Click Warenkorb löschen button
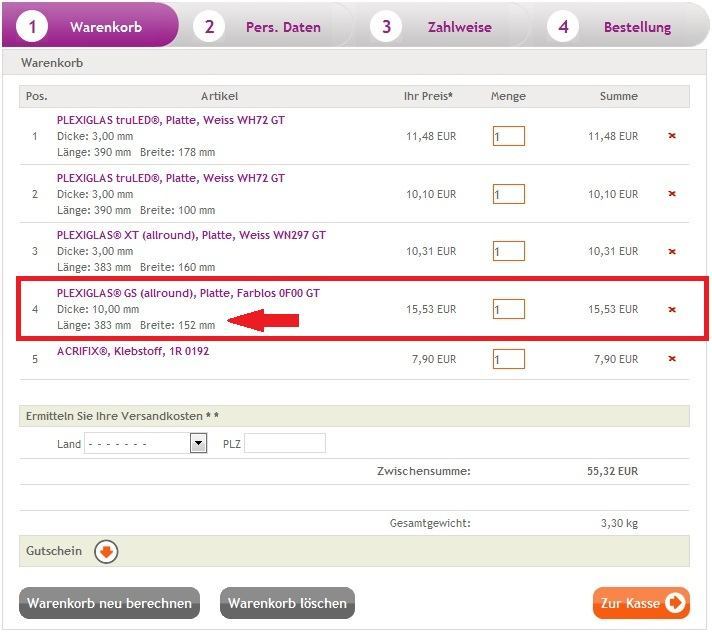 287,603
